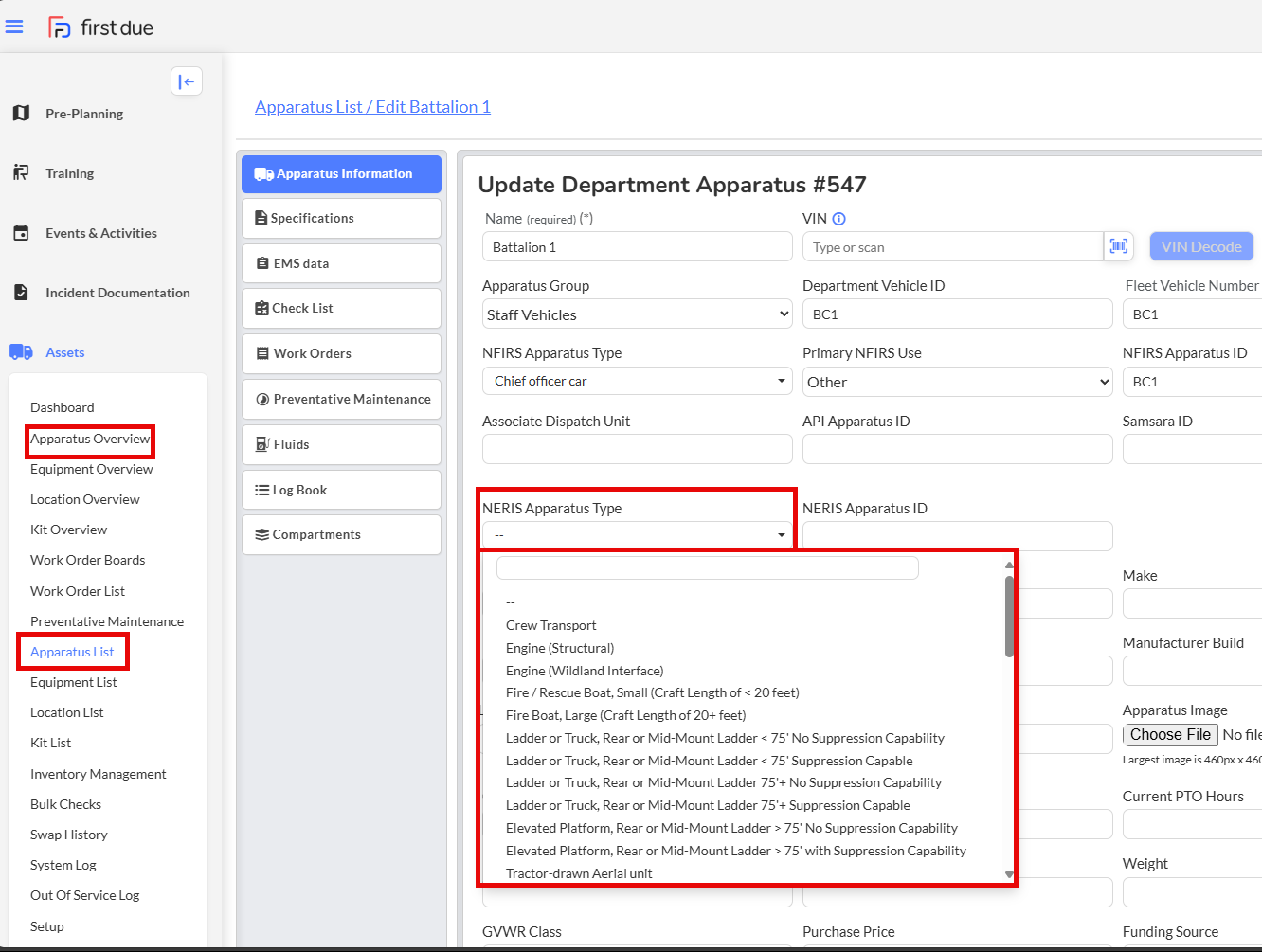Collapse the left sidebar panel
The width and height of the screenshot is (1262, 952).
(187, 81)
